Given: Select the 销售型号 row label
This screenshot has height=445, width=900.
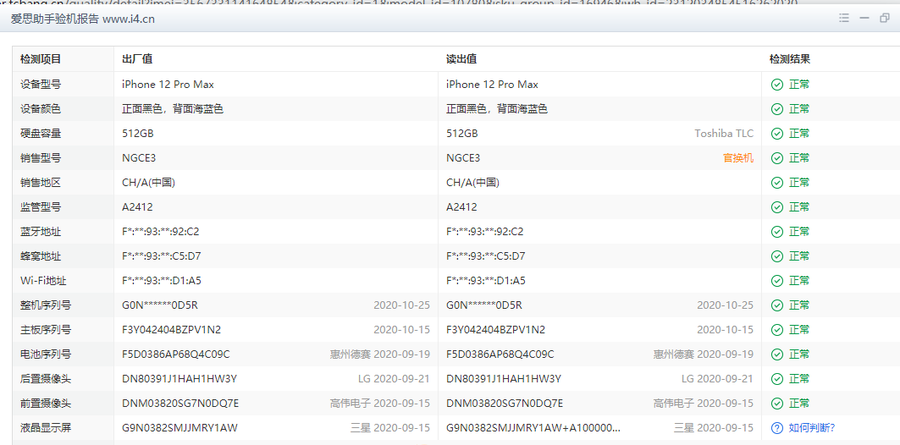Looking at the screenshot, I should pos(41,158).
